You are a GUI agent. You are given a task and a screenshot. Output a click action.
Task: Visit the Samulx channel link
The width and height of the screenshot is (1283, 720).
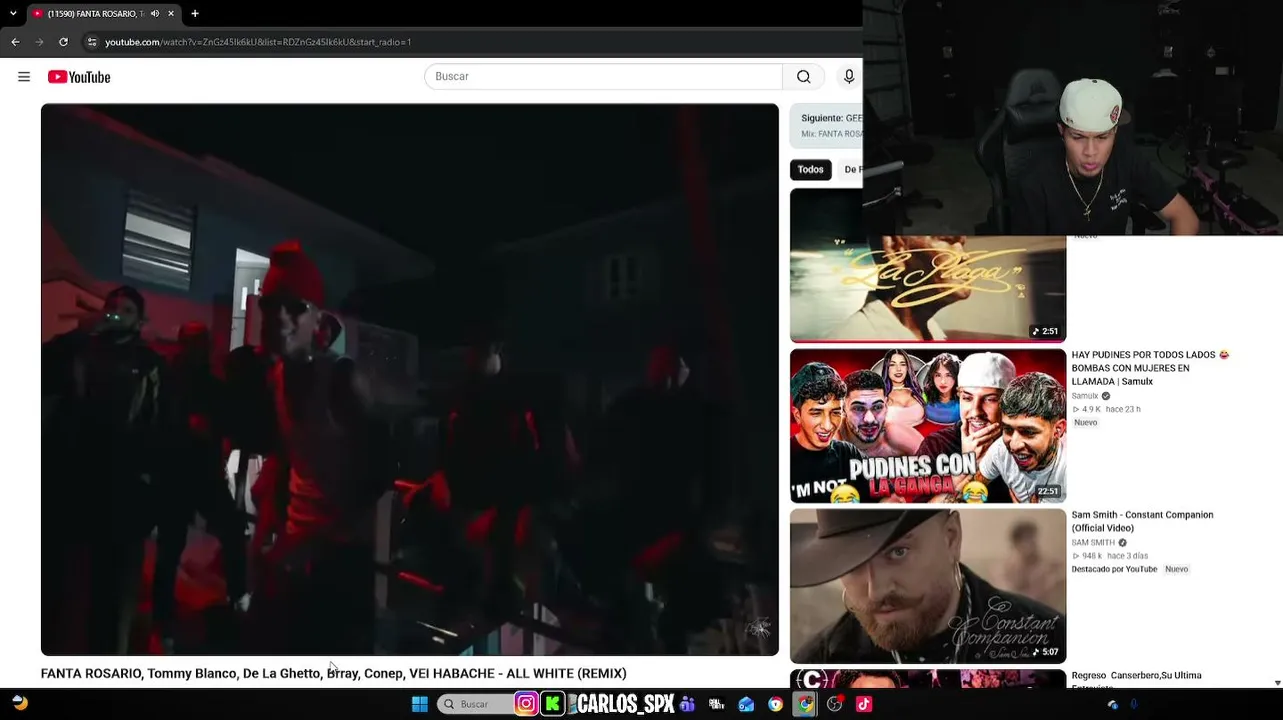(1085, 396)
